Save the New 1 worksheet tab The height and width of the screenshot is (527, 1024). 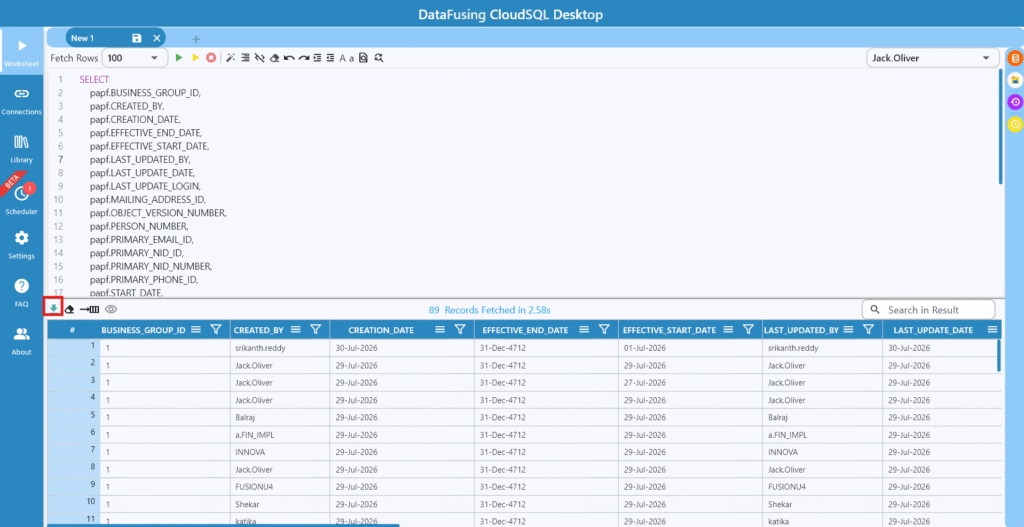pyautogui.click(x=136, y=39)
